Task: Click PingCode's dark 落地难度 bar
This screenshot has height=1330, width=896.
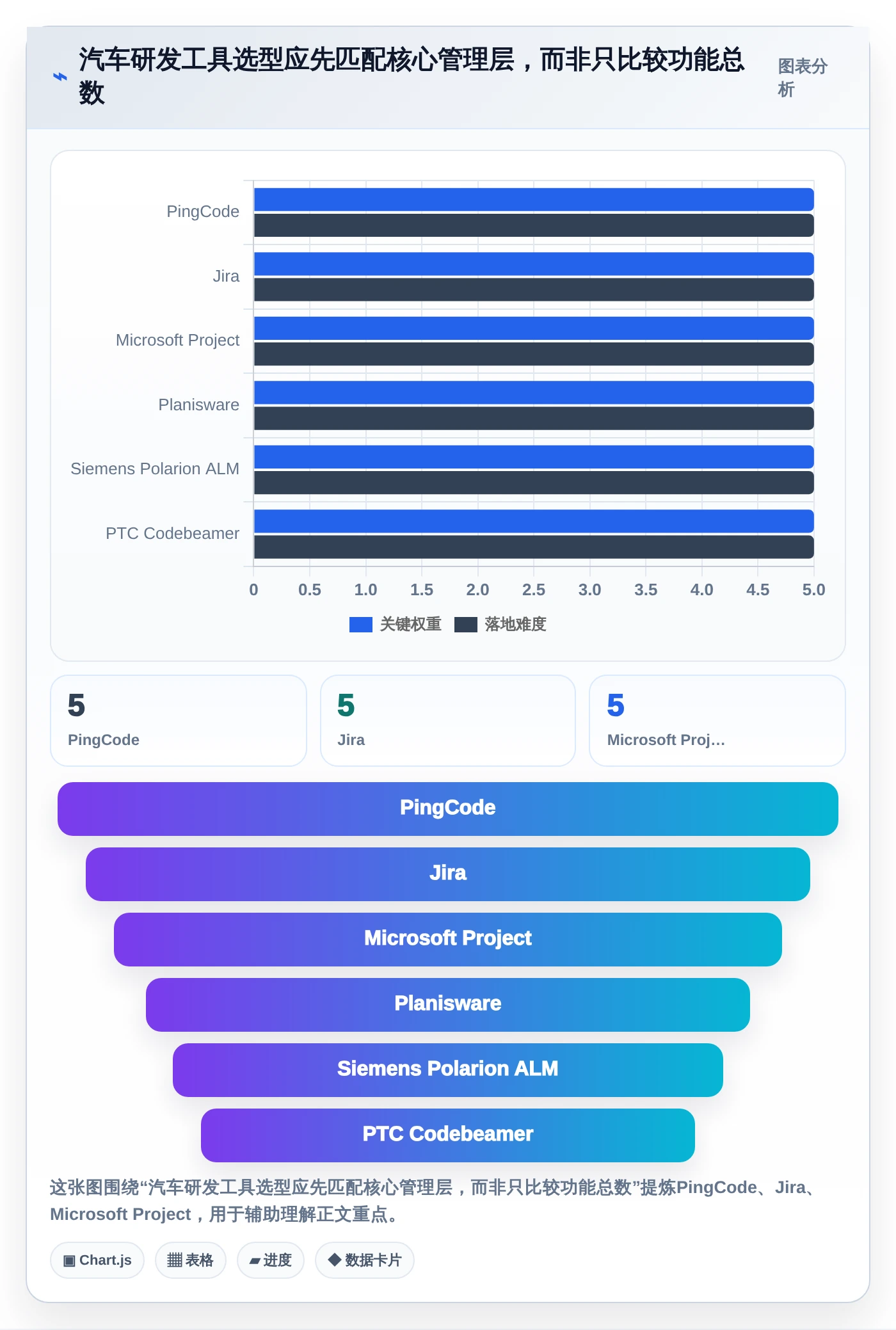Action: [534, 225]
